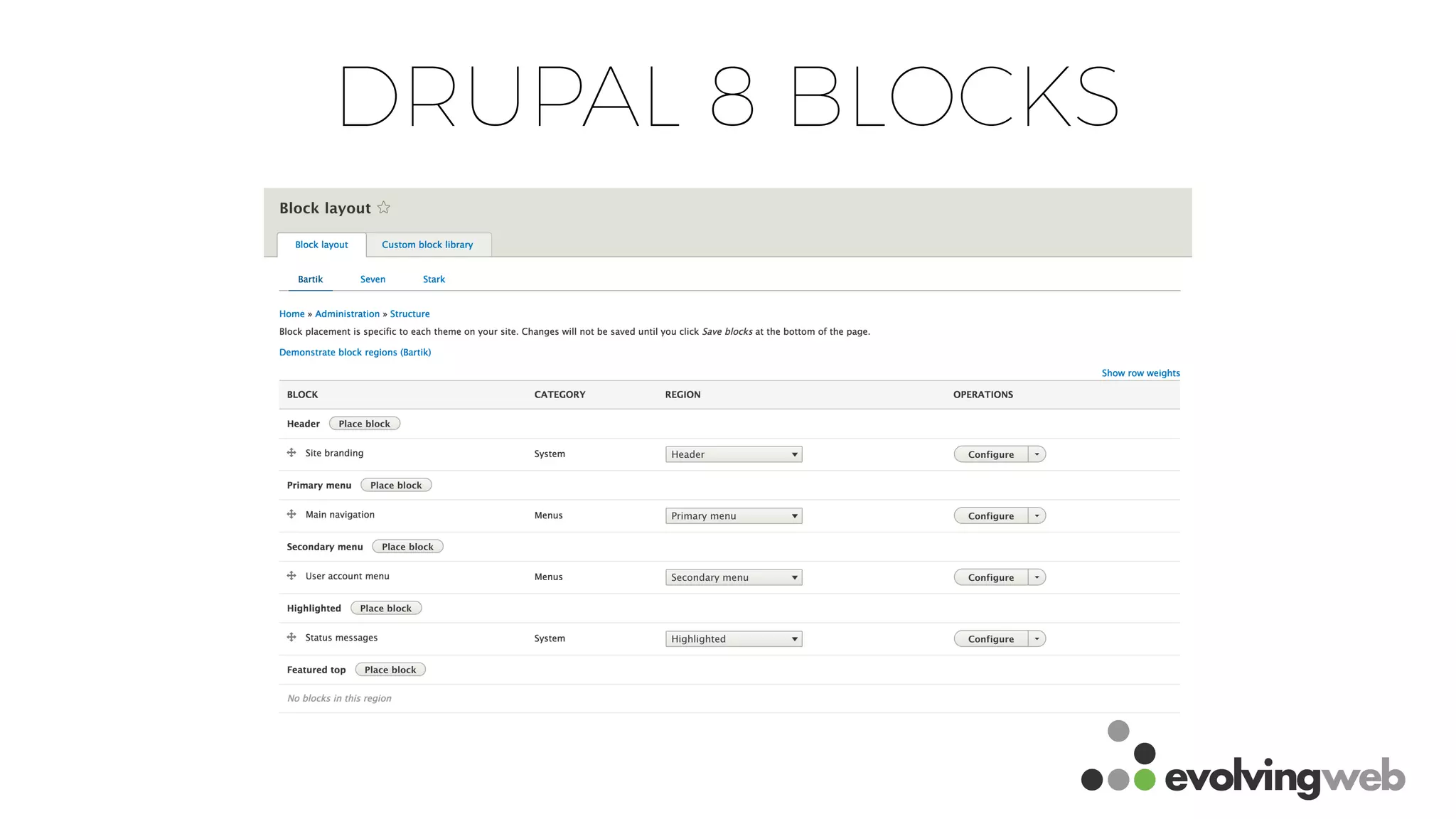Open the Custom block library tab
This screenshot has height=819, width=1456.
427,245
